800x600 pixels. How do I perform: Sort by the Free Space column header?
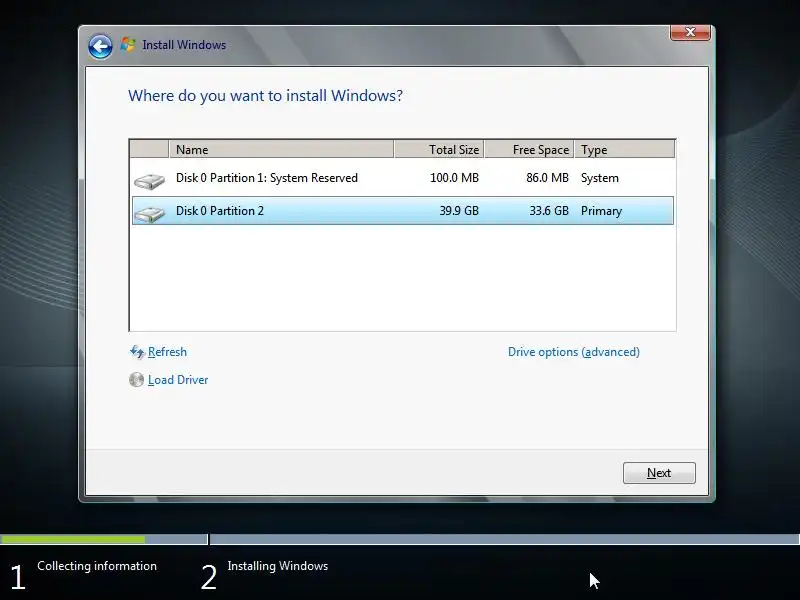[x=529, y=149]
